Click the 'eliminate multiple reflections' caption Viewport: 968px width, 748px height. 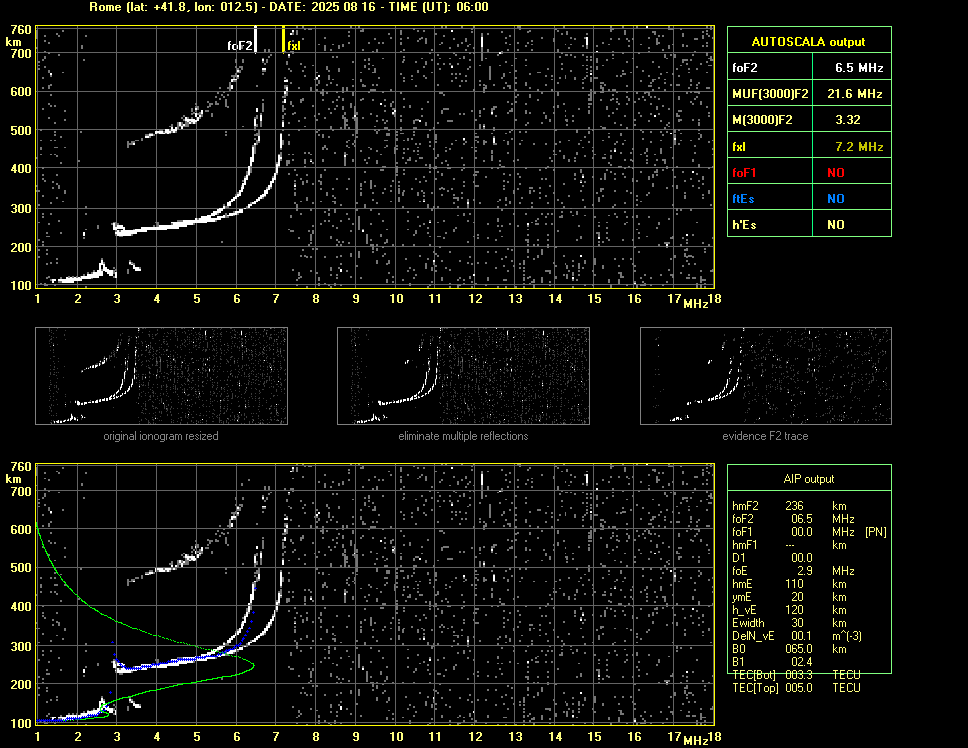463,436
